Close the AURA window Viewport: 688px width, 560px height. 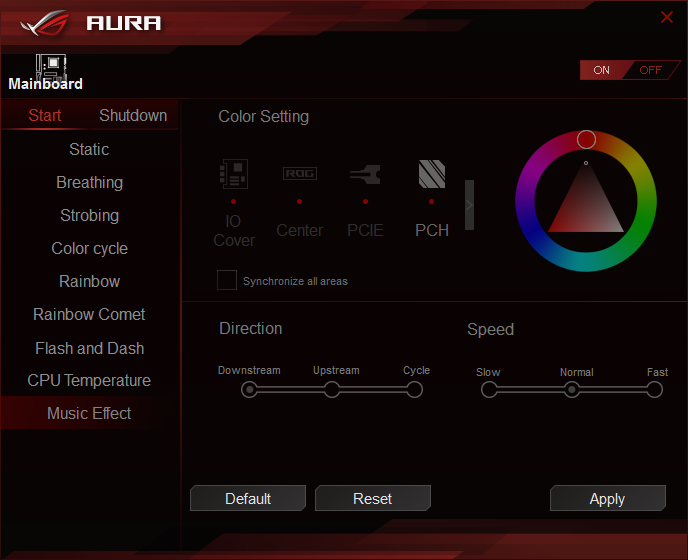[x=666, y=17]
